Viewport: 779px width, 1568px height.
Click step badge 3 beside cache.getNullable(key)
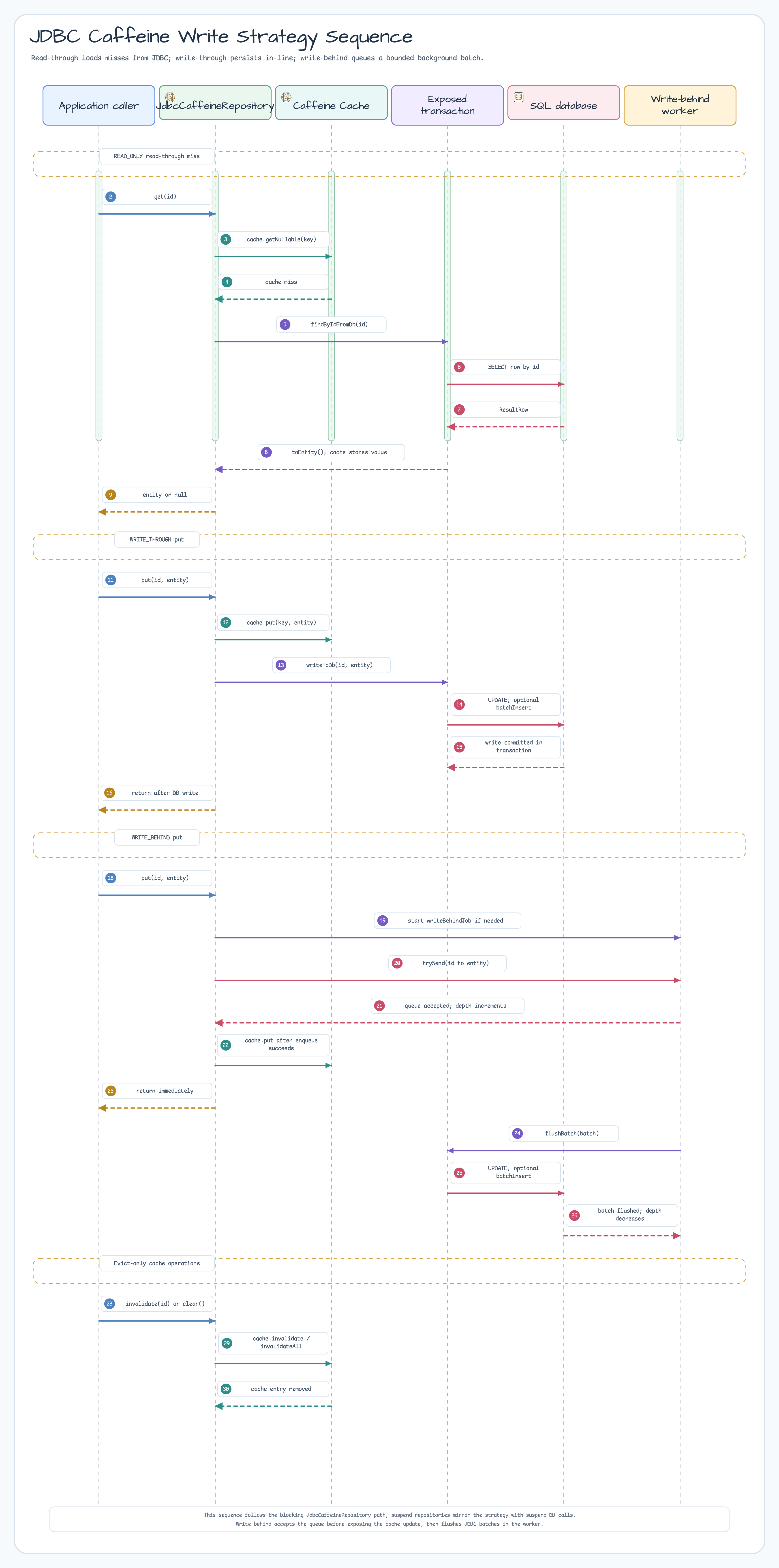pyautogui.click(x=226, y=239)
